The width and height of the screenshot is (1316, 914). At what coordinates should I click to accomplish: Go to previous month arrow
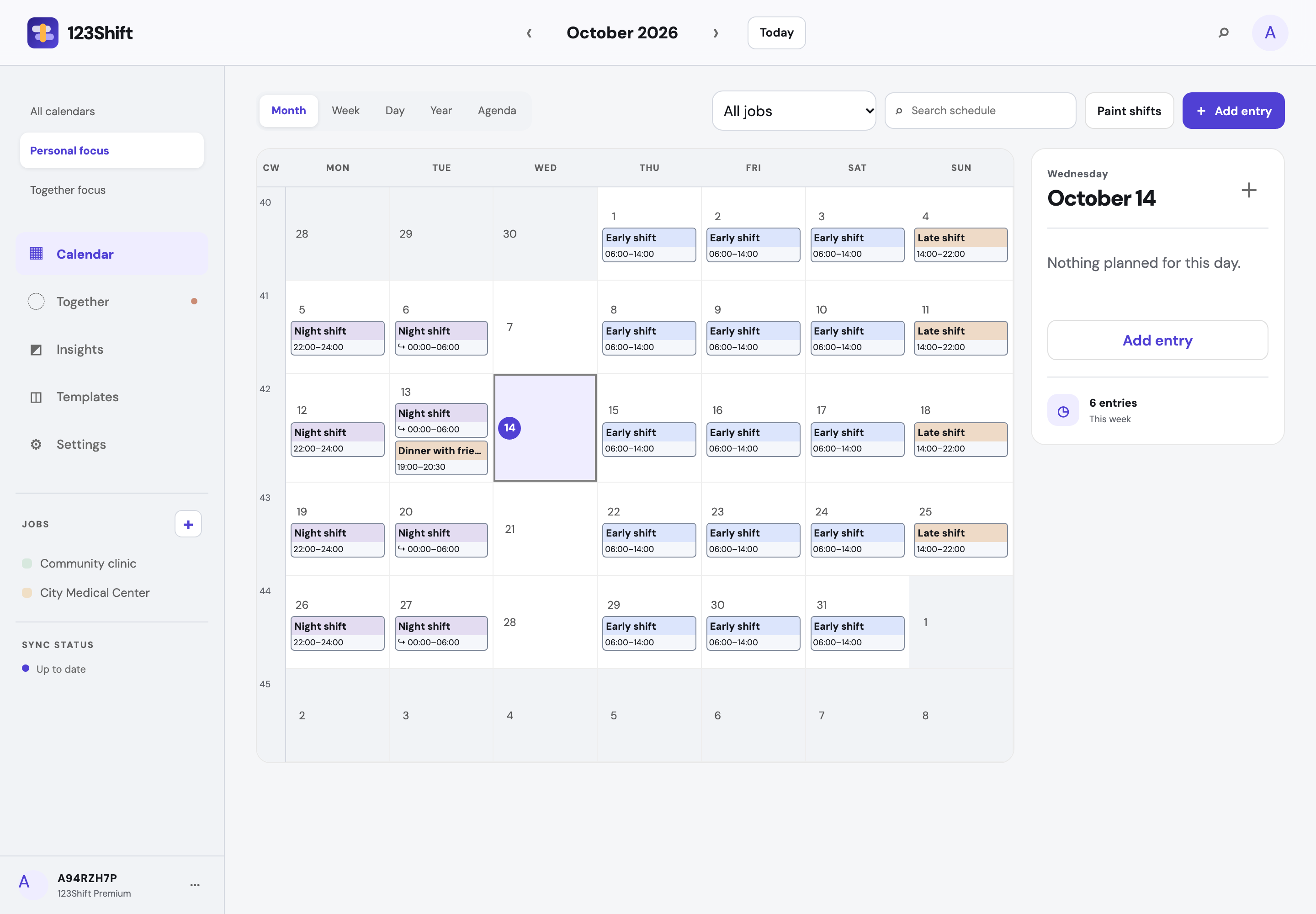(529, 33)
